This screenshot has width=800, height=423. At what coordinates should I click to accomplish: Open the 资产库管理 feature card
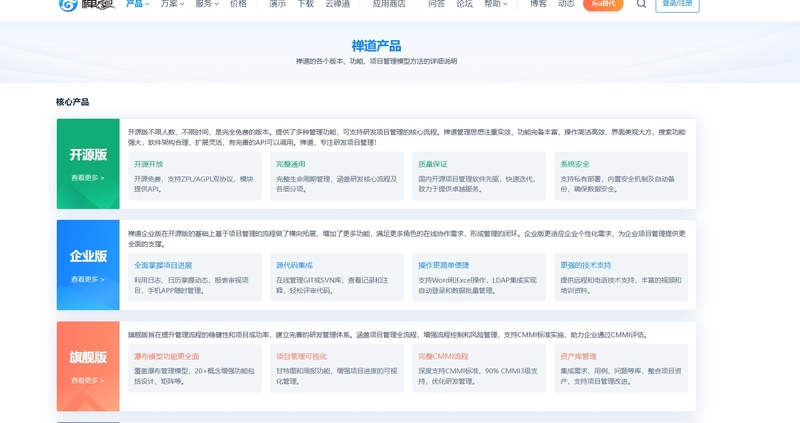click(621, 368)
